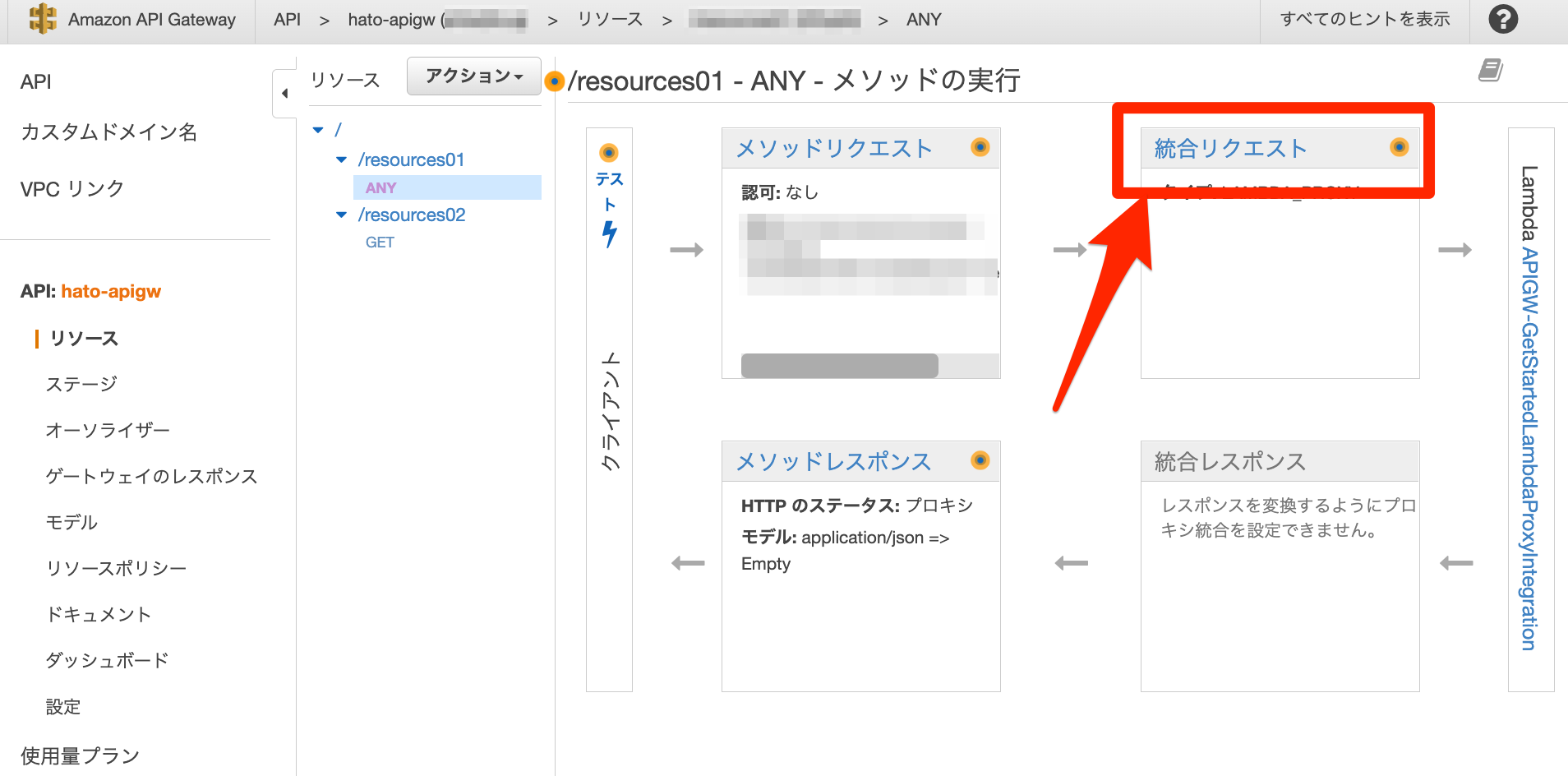Open the アクション dropdown
Viewport: 1568px width, 776px height.
[473, 76]
